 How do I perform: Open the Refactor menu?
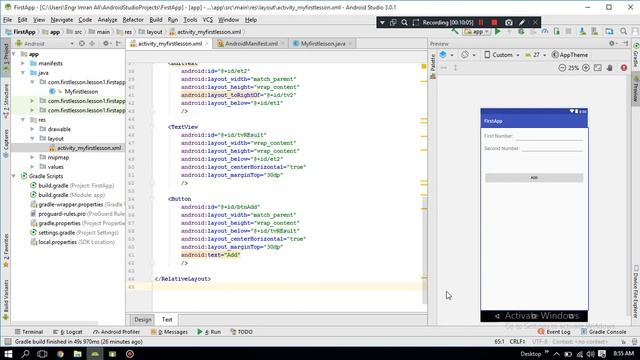(133, 20)
